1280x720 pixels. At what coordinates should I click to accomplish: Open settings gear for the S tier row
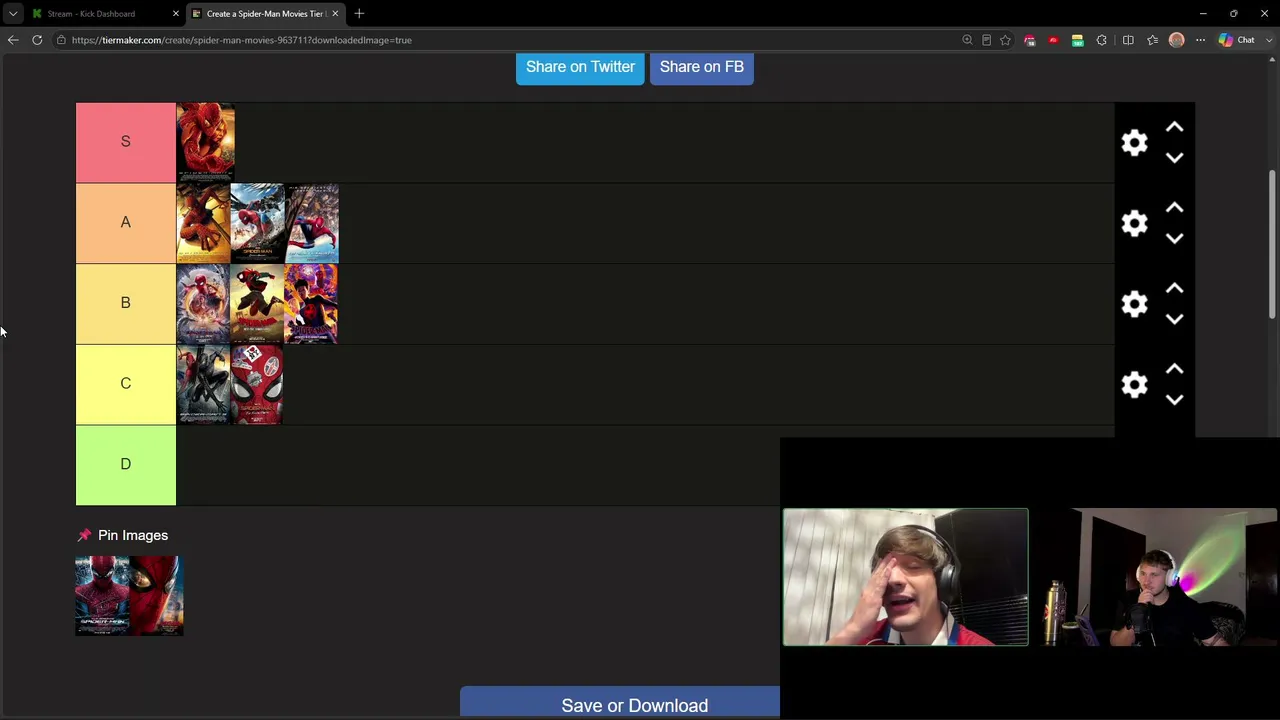click(x=1134, y=142)
